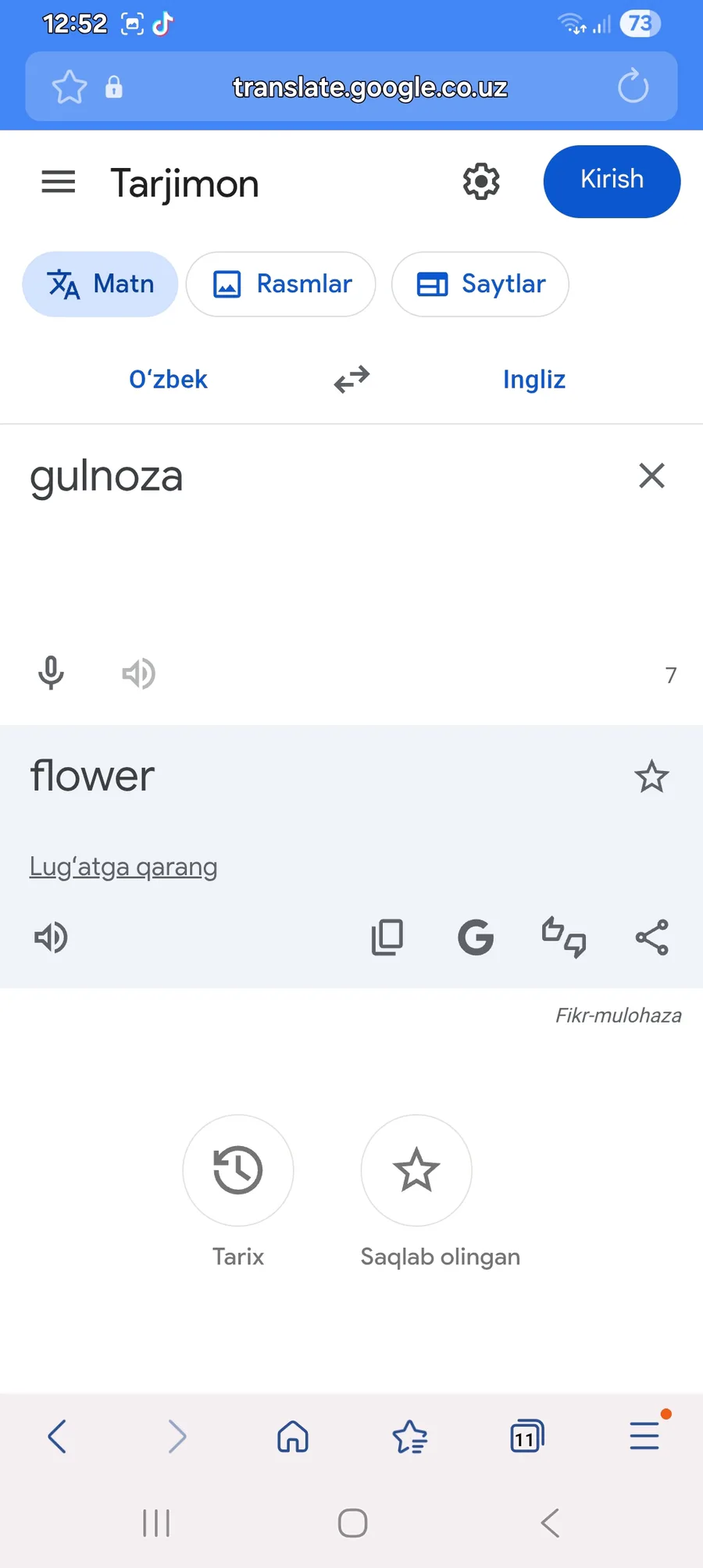Image resolution: width=703 pixels, height=1568 pixels.
Task: Copy the translation to clipboard
Action: point(387,938)
